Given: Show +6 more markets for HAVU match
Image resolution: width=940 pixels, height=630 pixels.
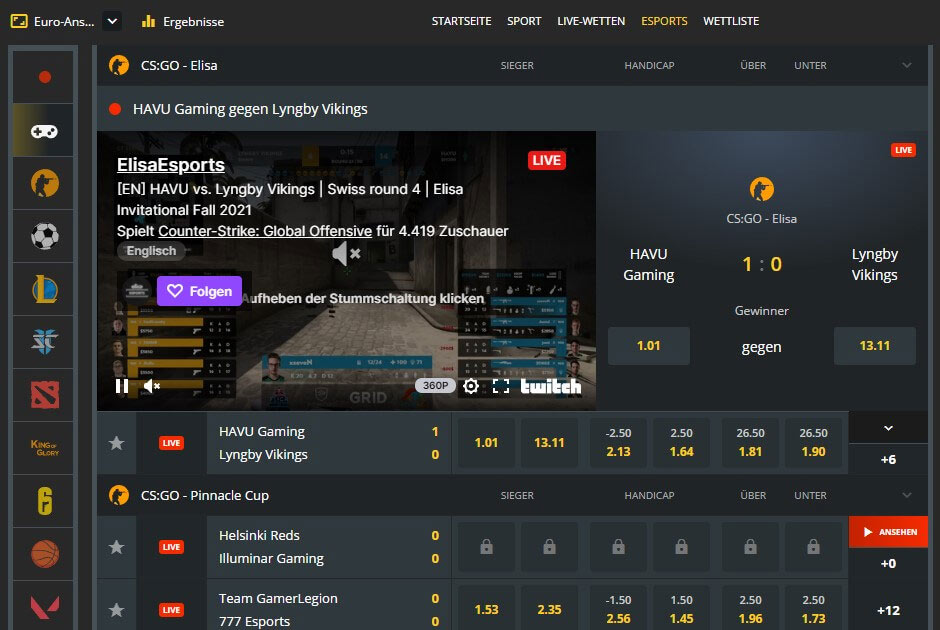Looking at the screenshot, I should coord(888,460).
